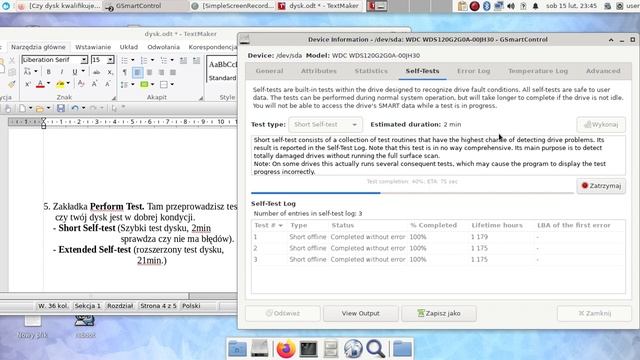The height and width of the screenshot is (360, 640).
Task: Click the new document icon in TextMaker
Action: pyautogui.click(x=22, y=108)
